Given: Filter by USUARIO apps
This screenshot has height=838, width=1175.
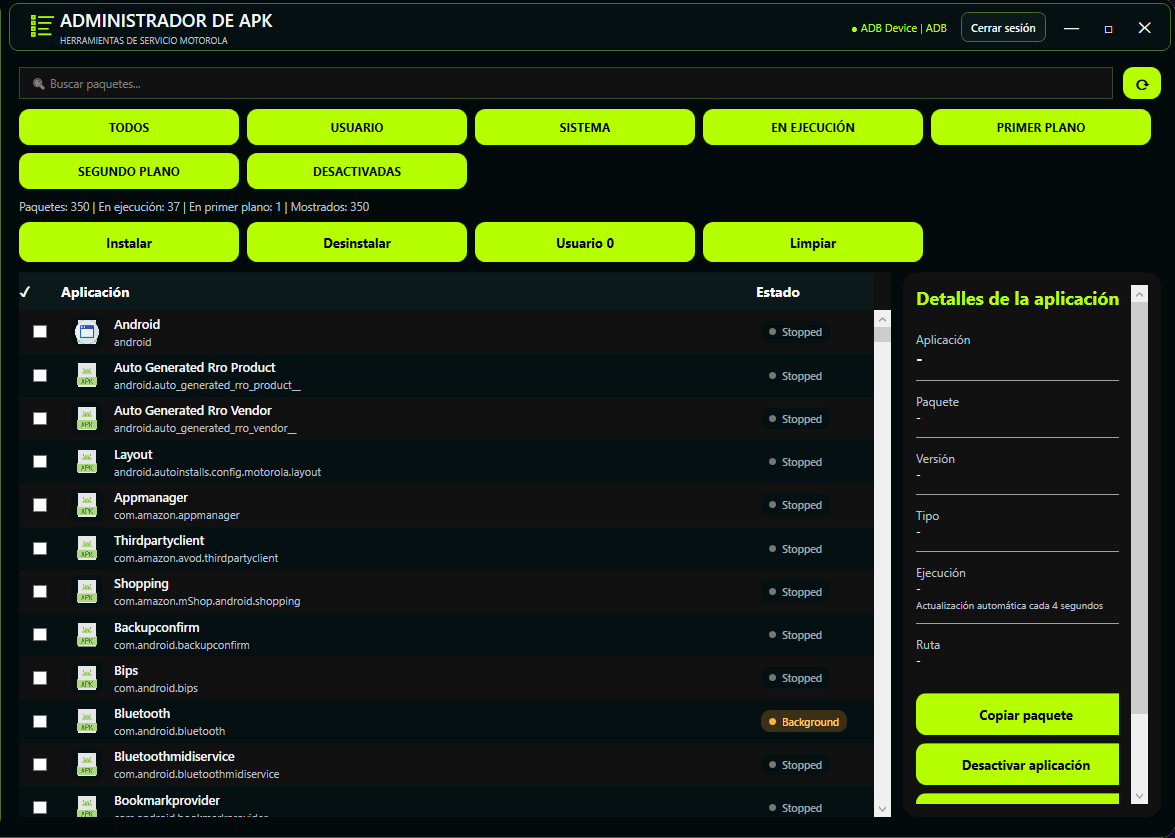Looking at the screenshot, I should [x=357, y=127].
